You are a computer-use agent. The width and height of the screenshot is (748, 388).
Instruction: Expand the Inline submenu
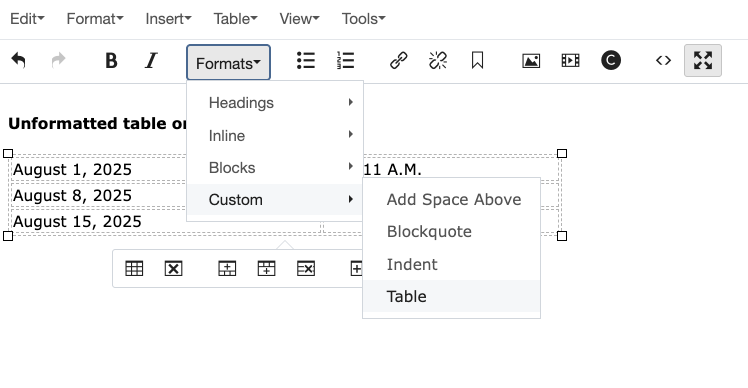[275, 136]
